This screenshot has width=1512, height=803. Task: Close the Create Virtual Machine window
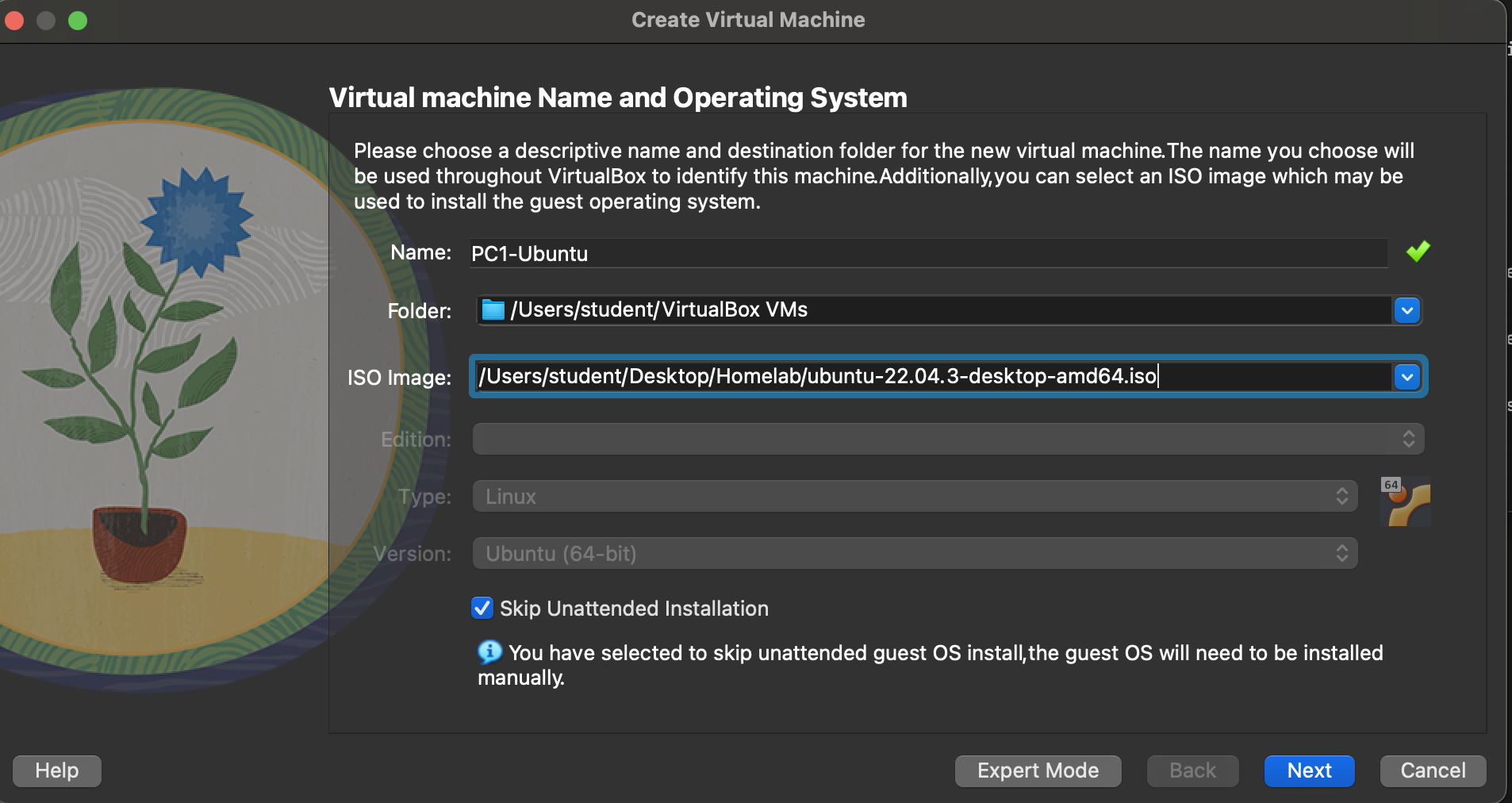pyautogui.click(x=14, y=20)
